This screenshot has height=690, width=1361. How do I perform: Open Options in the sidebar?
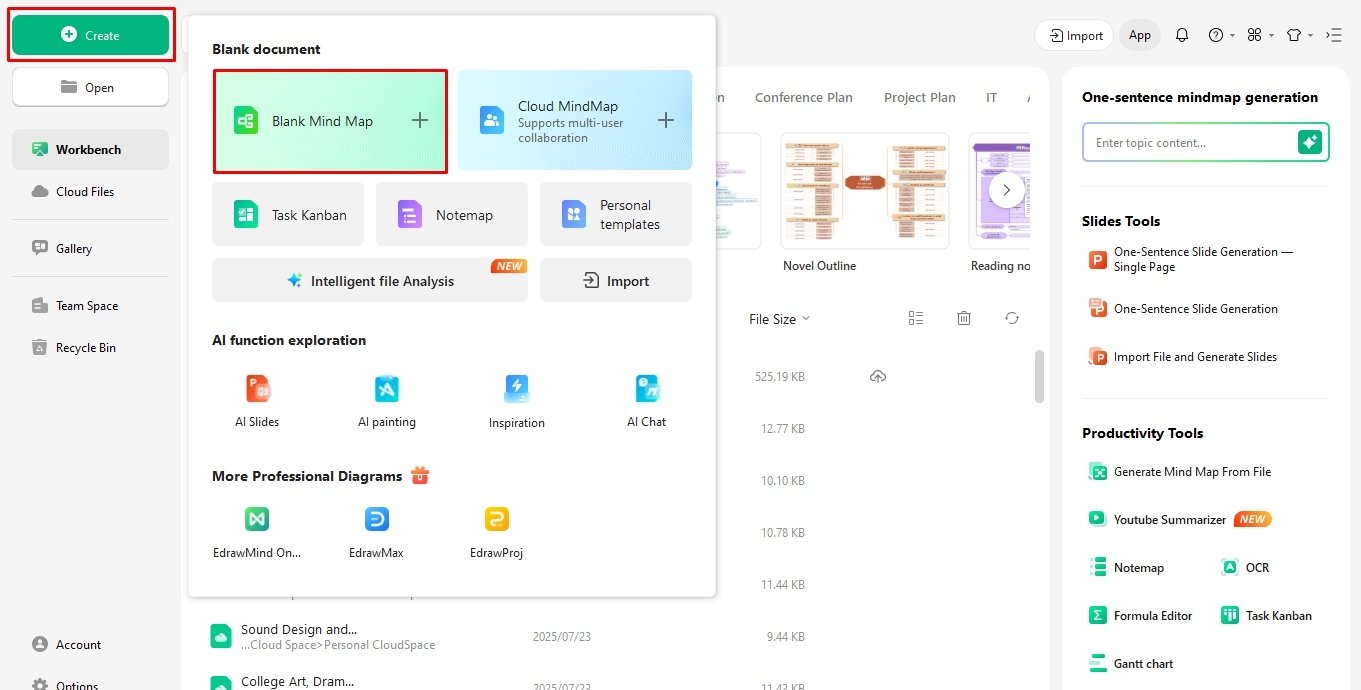point(90,683)
